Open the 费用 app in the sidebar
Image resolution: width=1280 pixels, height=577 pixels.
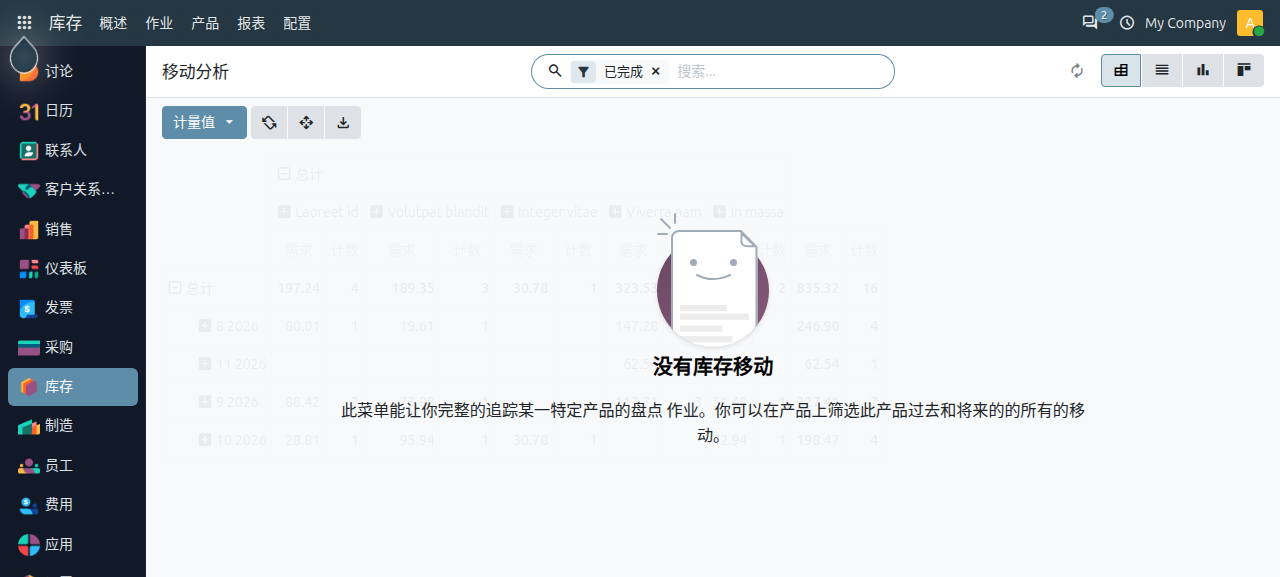(73, 505)
